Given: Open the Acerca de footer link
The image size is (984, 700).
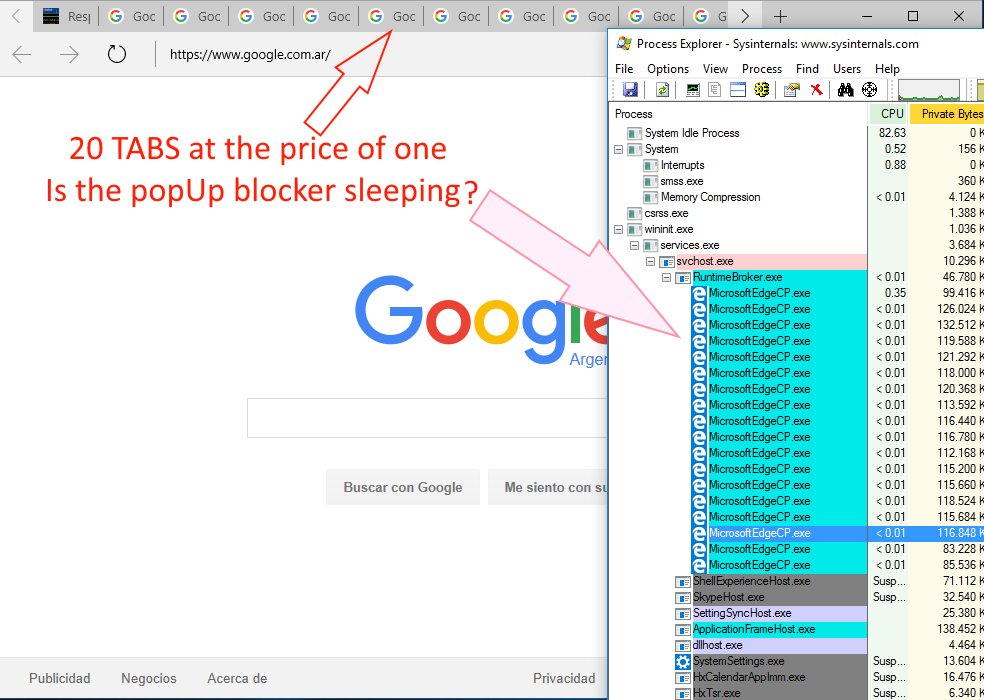Looking at the screenshot, I should pyautogui.click(x=237, y=678).
